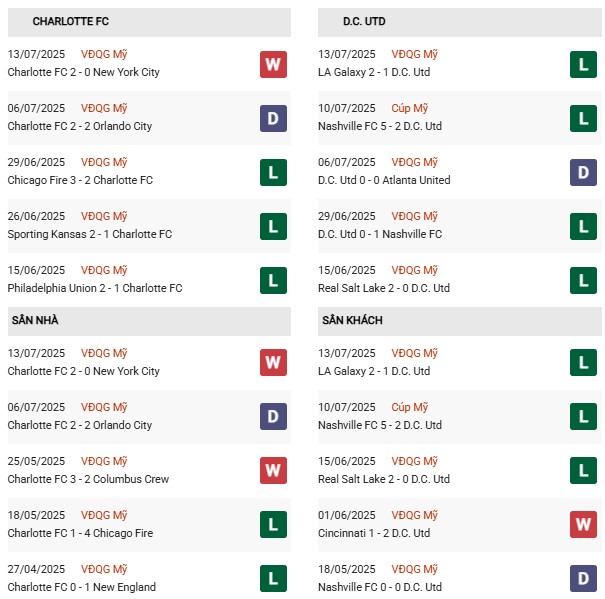Viewport: 605px width, 599px height.
Task: Click the W badge for Charlotte FC 3 - 2 Columbus Crew
Action: [x=273, y=470]
